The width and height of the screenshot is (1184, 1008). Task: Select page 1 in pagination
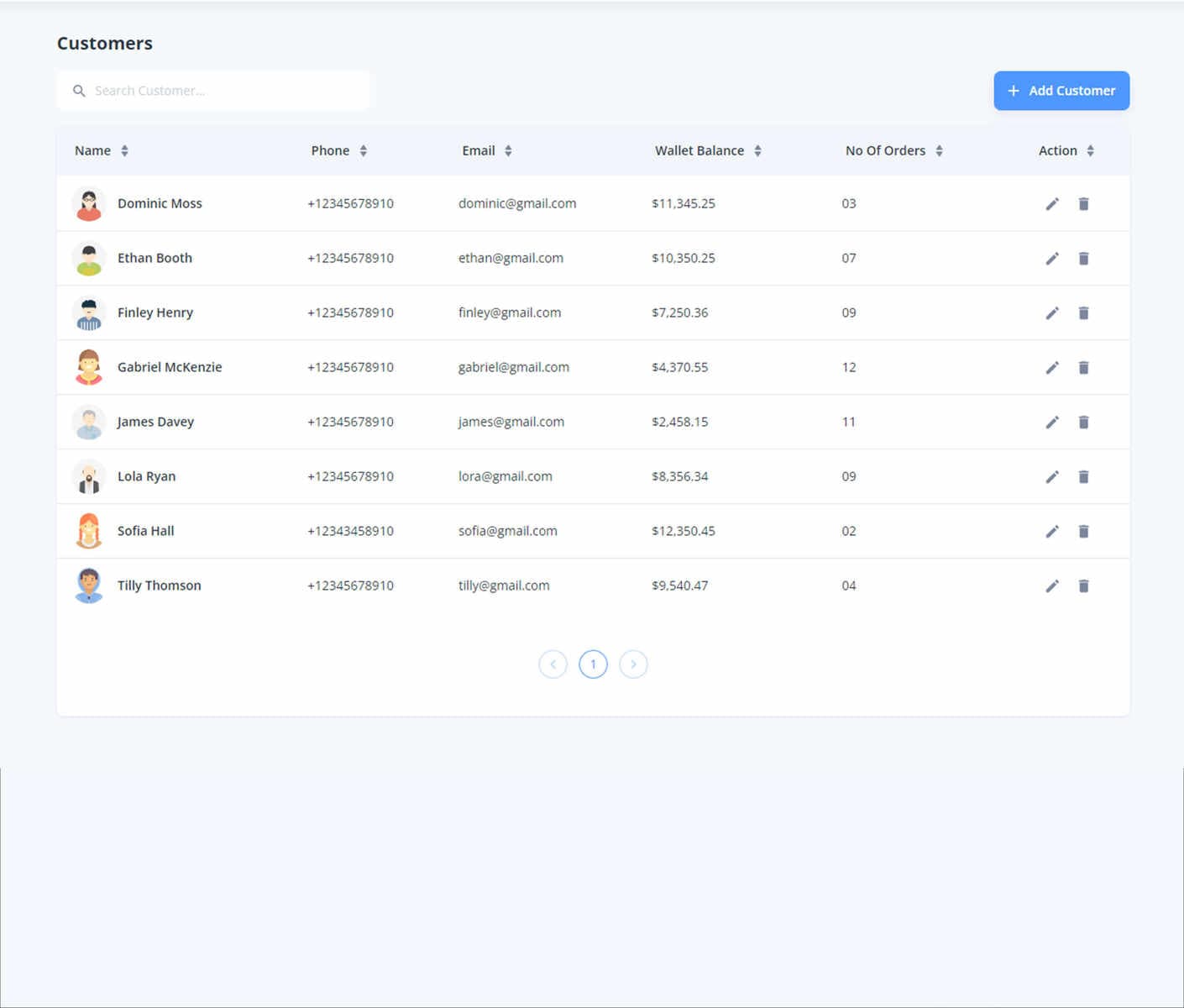(x=593, y=664)
